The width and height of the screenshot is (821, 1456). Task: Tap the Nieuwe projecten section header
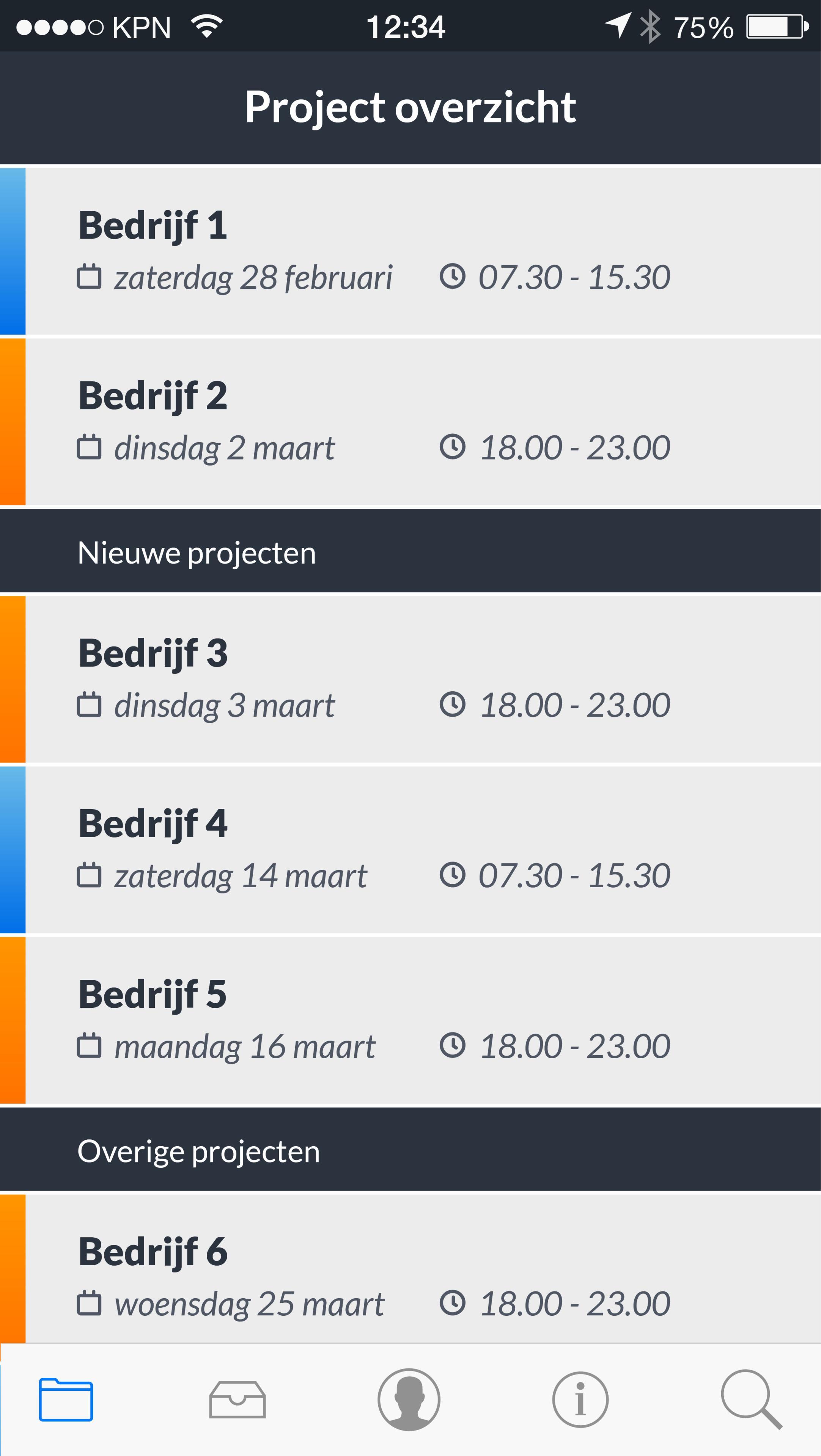[x=410, y=552]
